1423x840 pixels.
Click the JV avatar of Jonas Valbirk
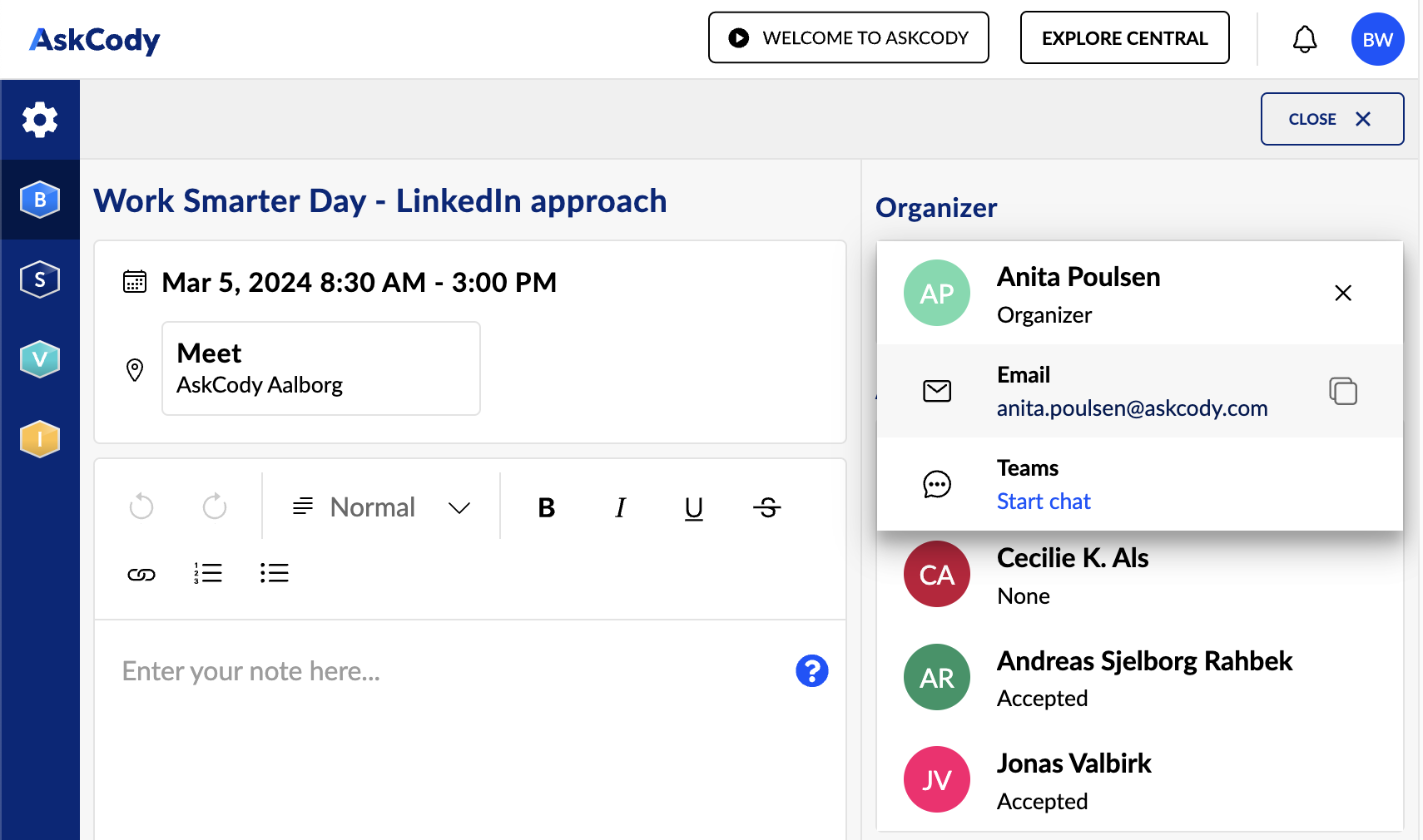pyautogui.click(x=937, y=779)
